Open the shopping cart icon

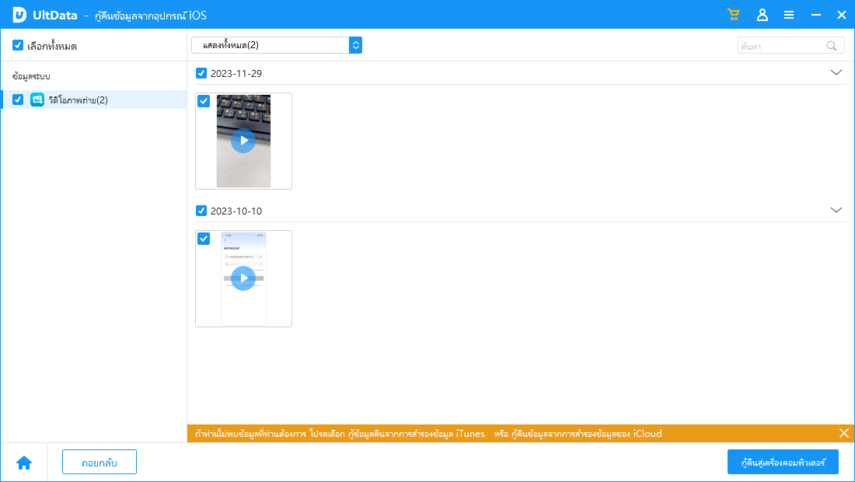click(733, 15)
